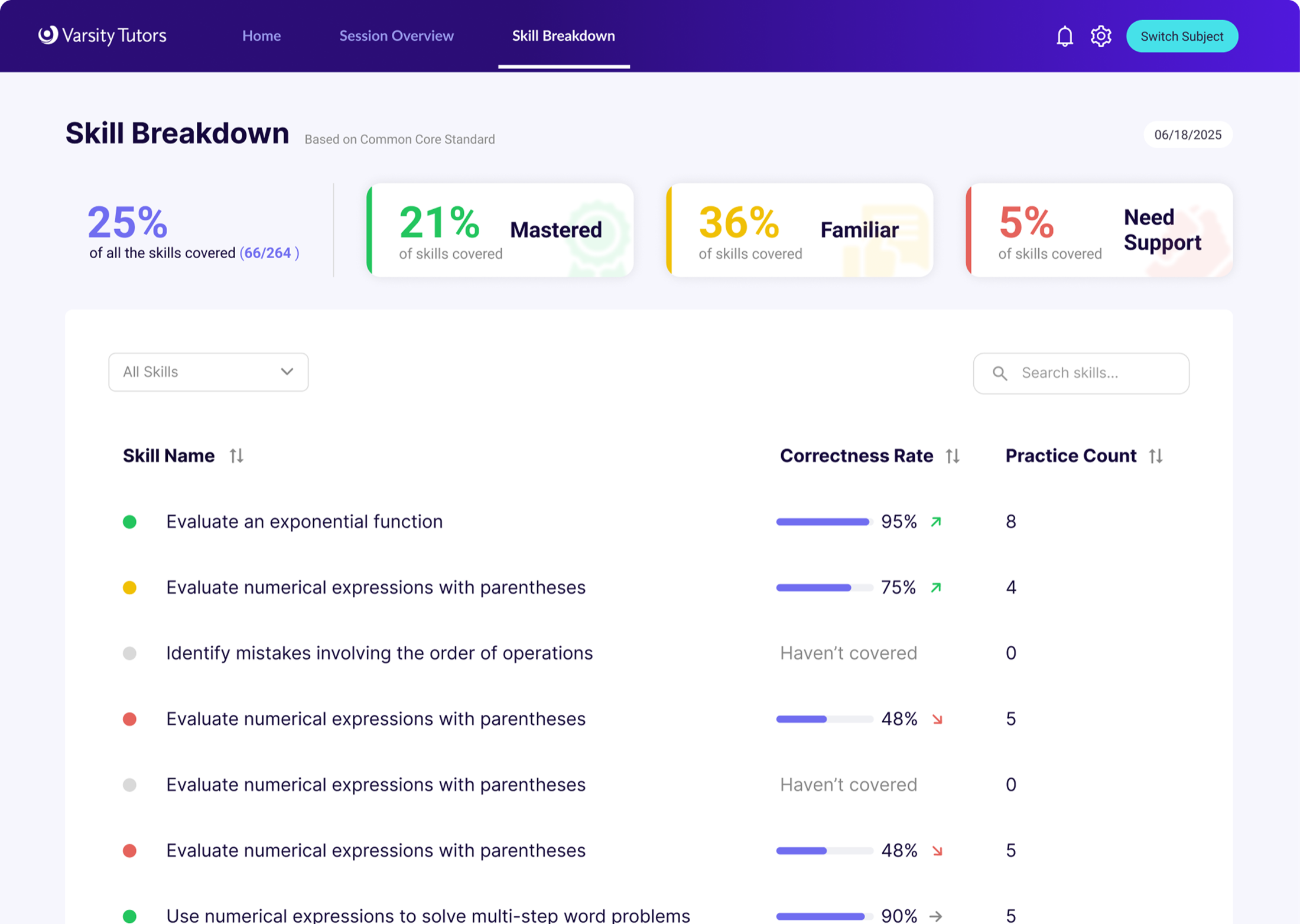
Task: Click the upward trend arrow next to 95%
Action: [x=936, y=522]
